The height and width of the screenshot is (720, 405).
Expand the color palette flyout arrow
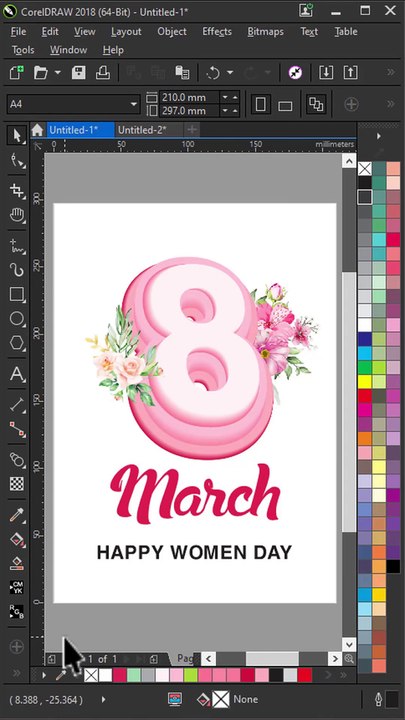coord(379,136)
